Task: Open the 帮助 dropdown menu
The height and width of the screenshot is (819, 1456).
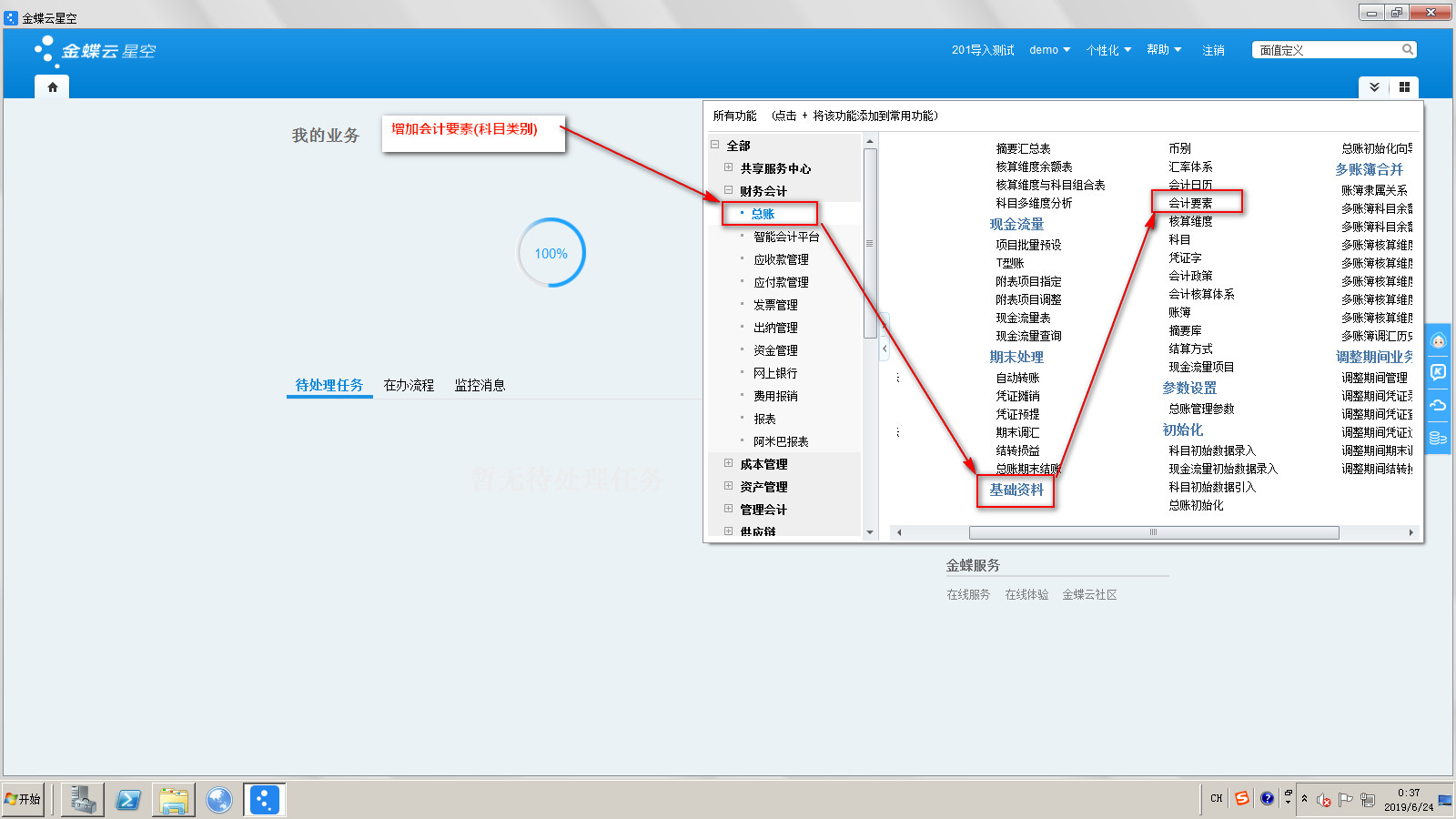Action: [x=1164, y=50]
